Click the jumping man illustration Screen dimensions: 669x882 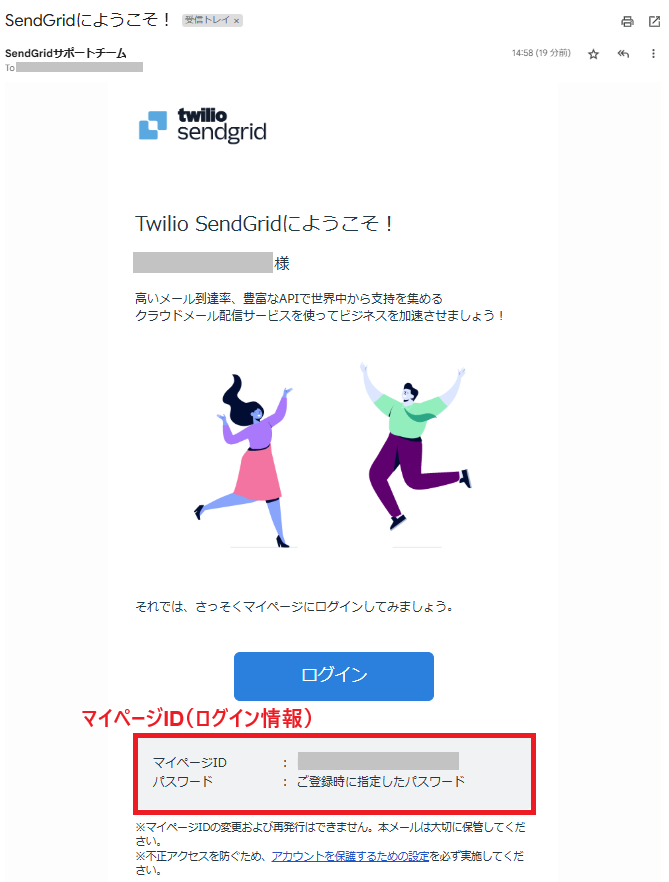click(x=415, y=446)
